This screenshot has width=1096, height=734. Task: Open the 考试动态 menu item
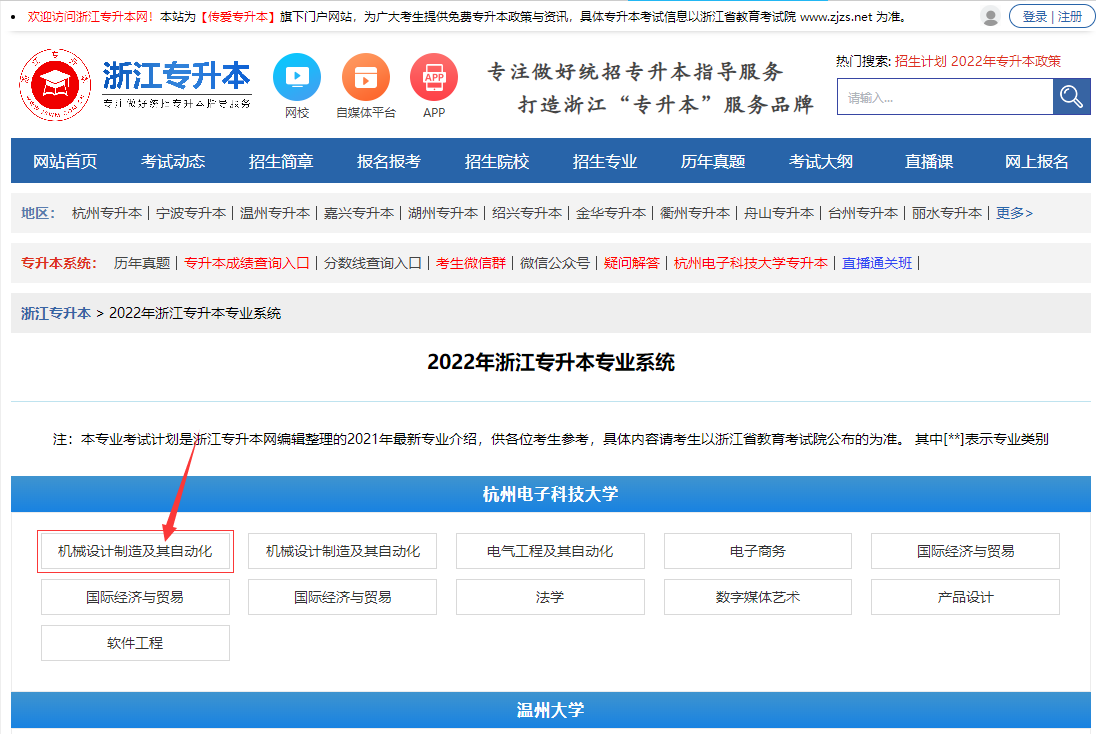click(174, 160)
